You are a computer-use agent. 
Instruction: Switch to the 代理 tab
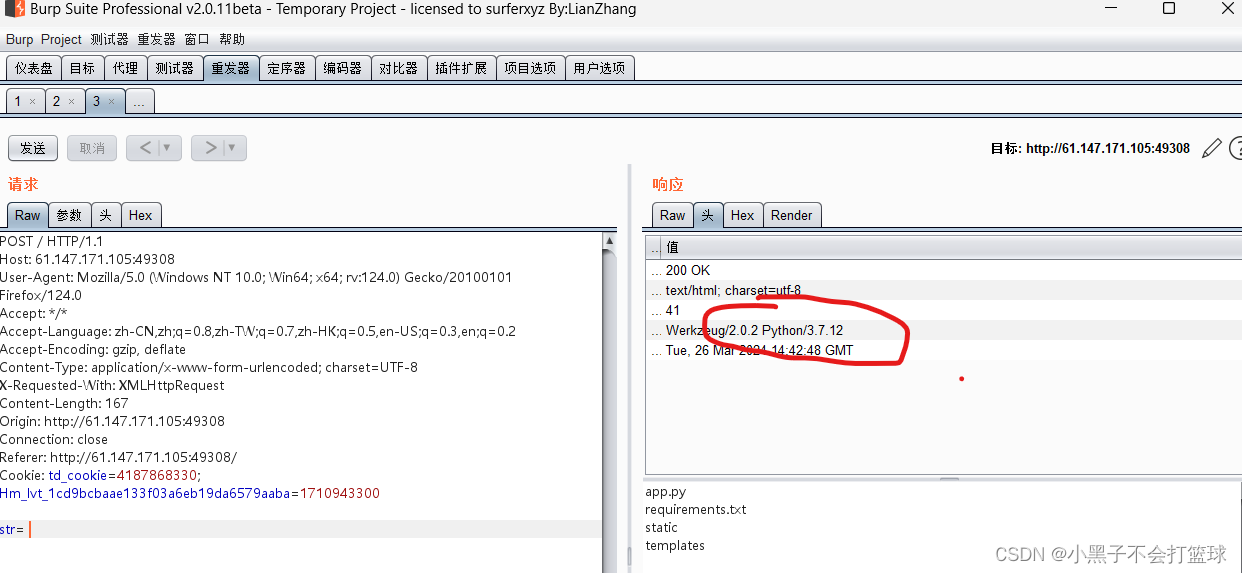click(125, 68)
